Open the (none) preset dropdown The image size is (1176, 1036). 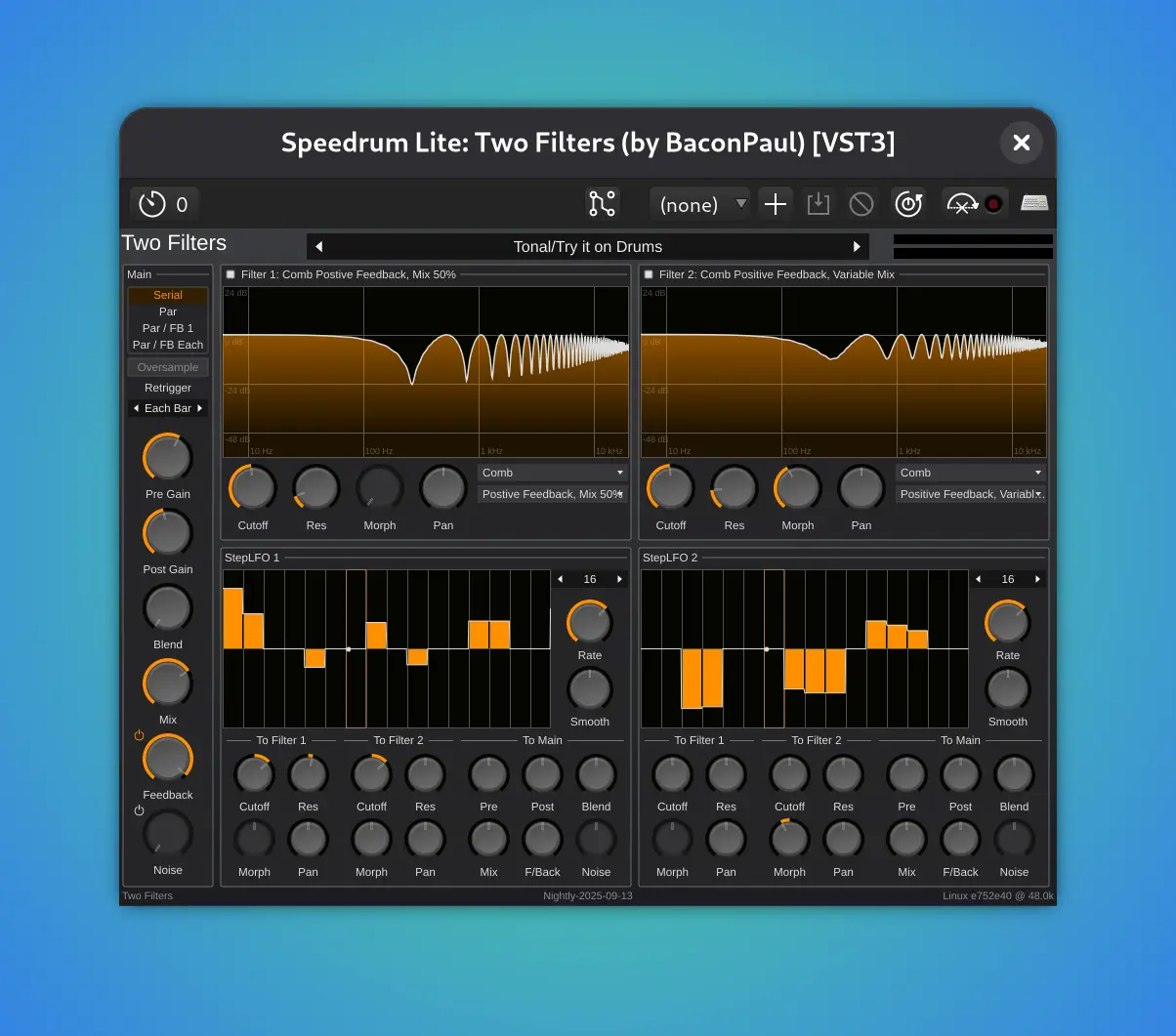[700, 204]
